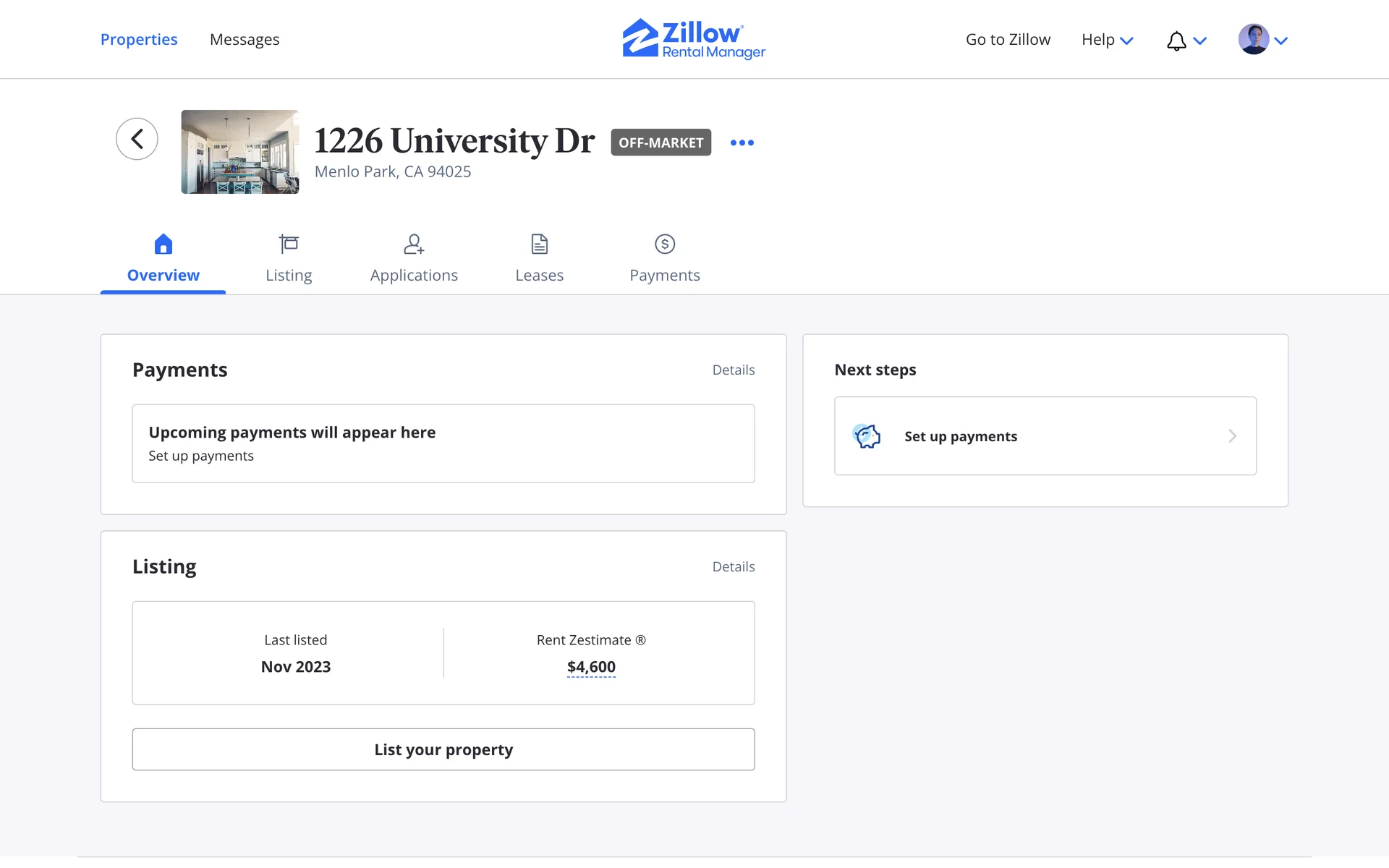The image size is (1389, 868).
Task: Switch to the Applications tab
Action: (x=414, y=259)
